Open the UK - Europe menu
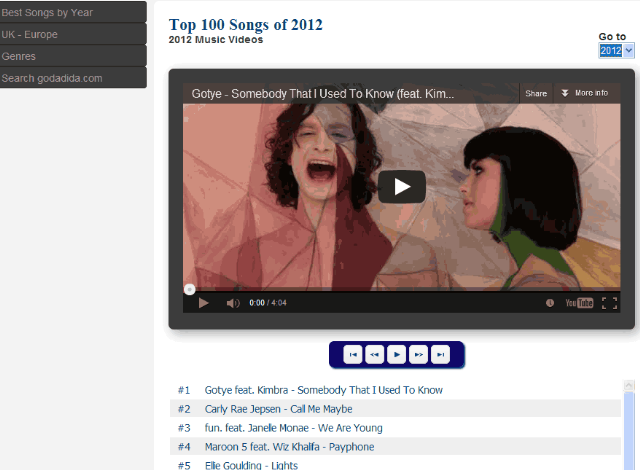 pos(73,34)
